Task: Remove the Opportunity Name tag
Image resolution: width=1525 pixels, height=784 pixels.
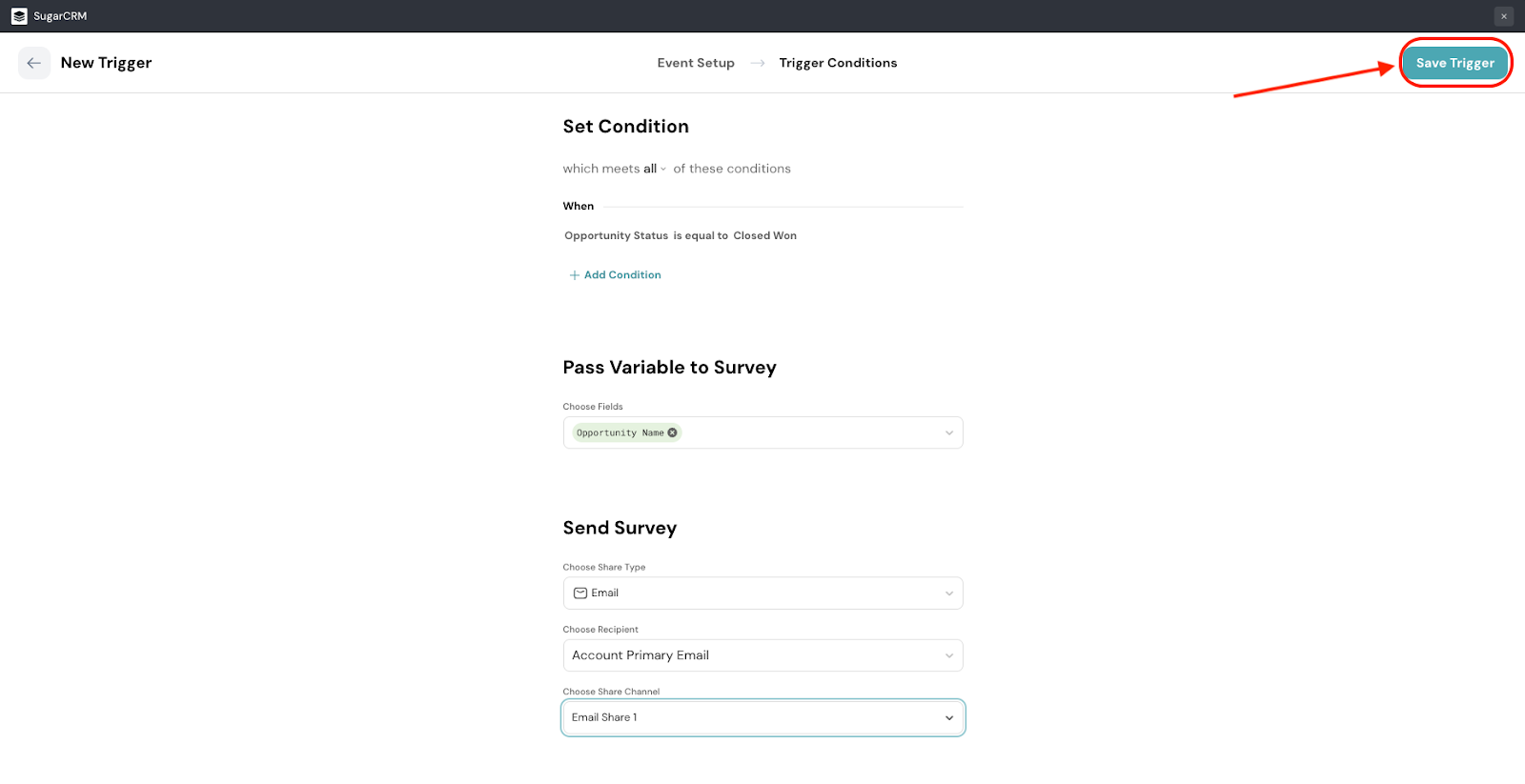Action: click(673, 432)
